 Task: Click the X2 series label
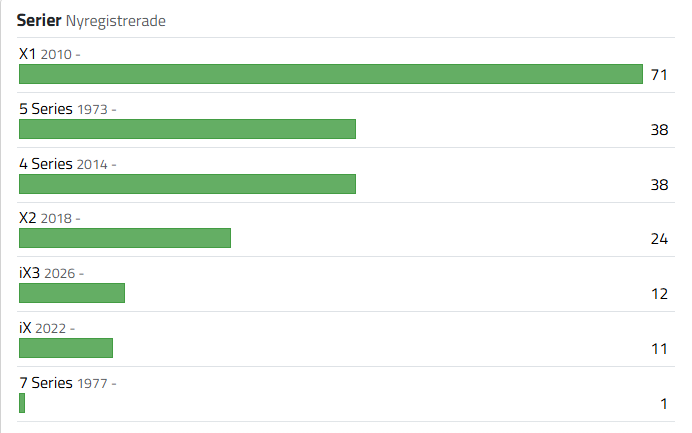[28, 218]
